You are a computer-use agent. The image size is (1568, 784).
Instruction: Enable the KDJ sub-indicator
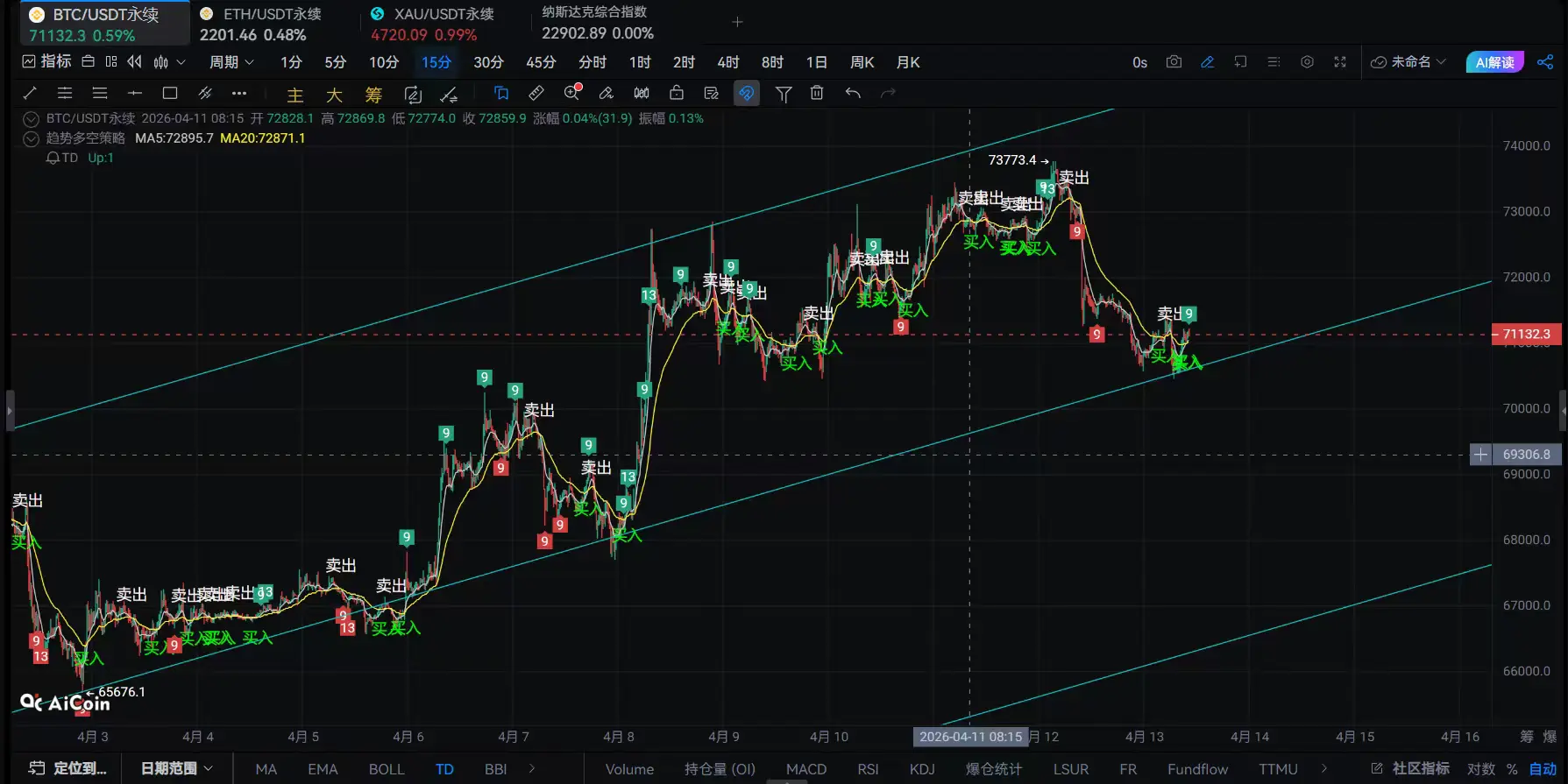(922, 769)
